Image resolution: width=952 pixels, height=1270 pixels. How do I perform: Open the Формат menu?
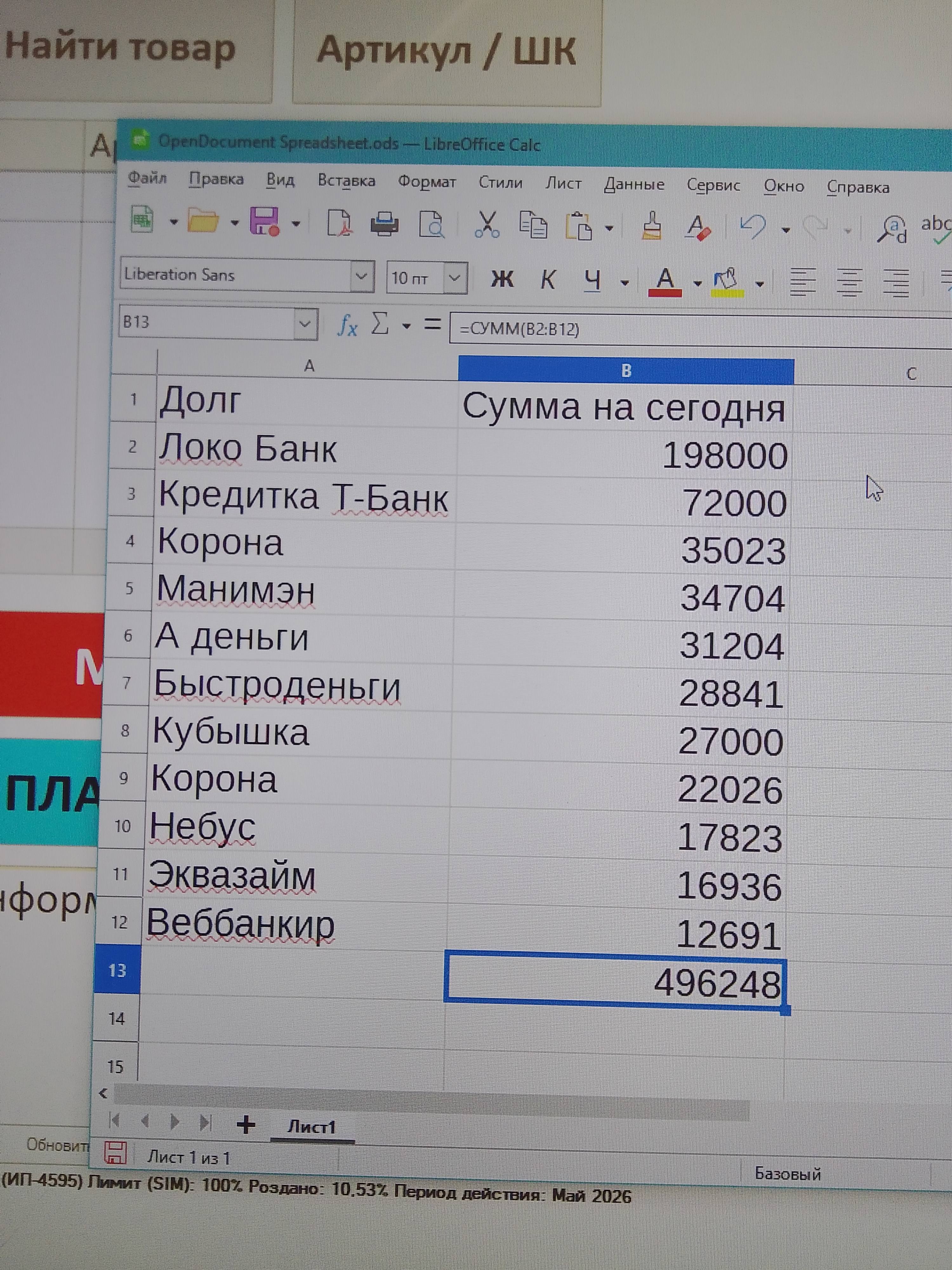click(427, 182)
